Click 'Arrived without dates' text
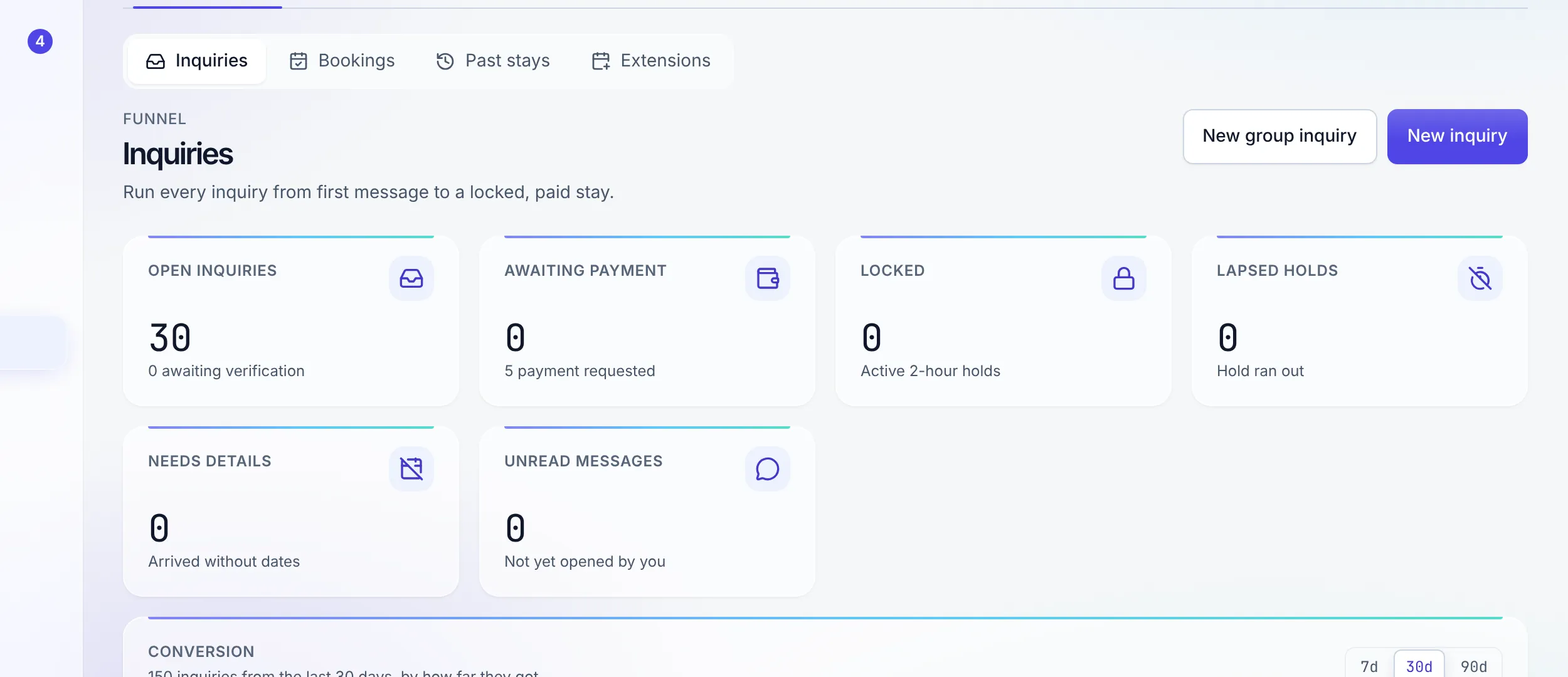This screenshot has height=677, width=1568. (x=224, y=562)
